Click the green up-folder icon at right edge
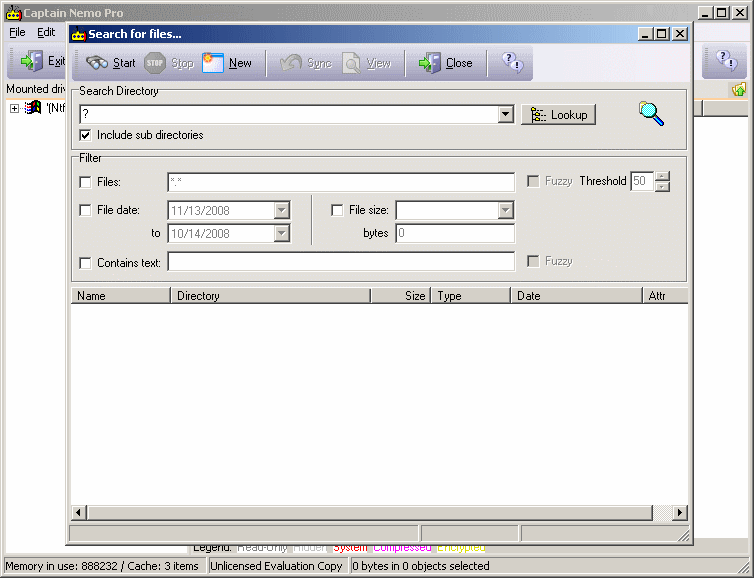The image size is (754, 578). tap(738, 90)
